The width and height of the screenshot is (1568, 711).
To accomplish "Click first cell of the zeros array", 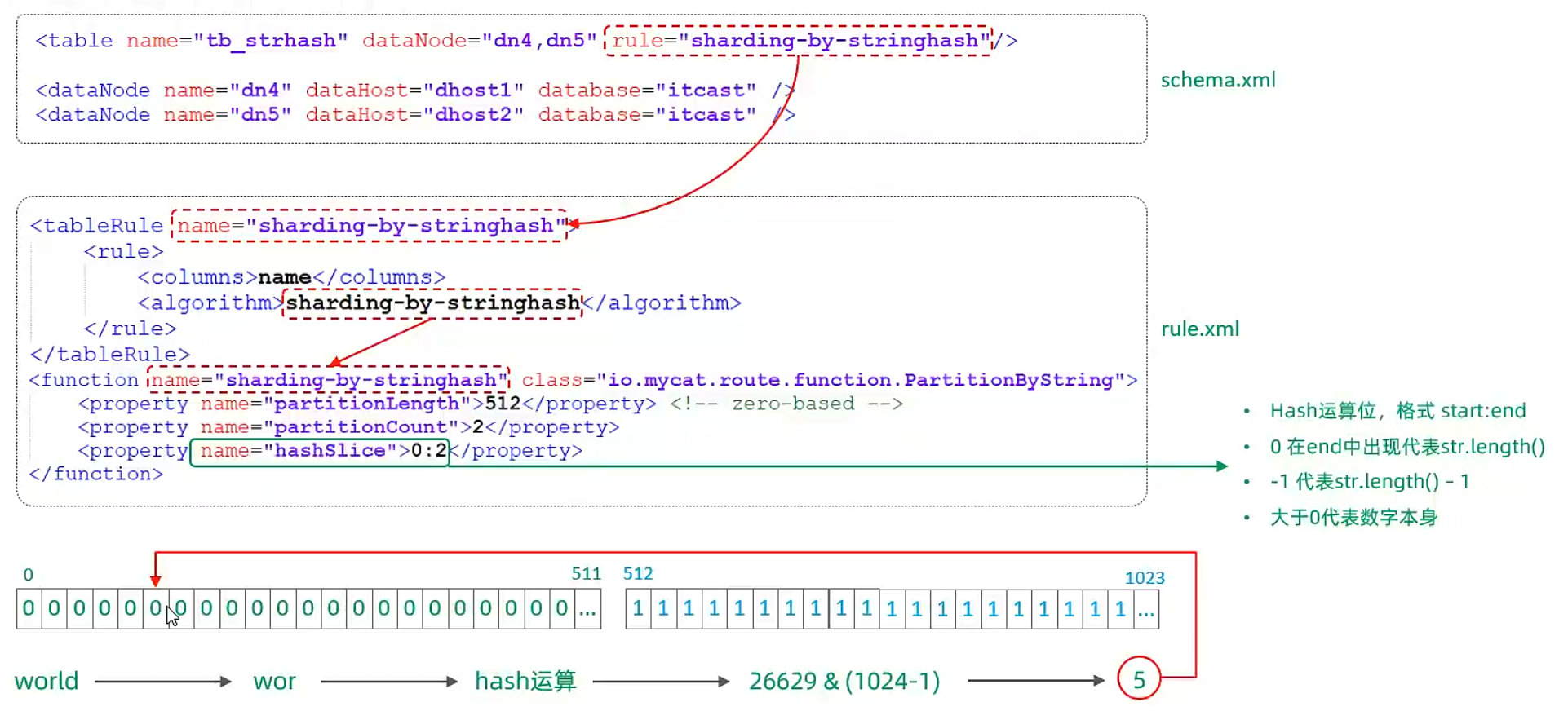I will [29, 609].
